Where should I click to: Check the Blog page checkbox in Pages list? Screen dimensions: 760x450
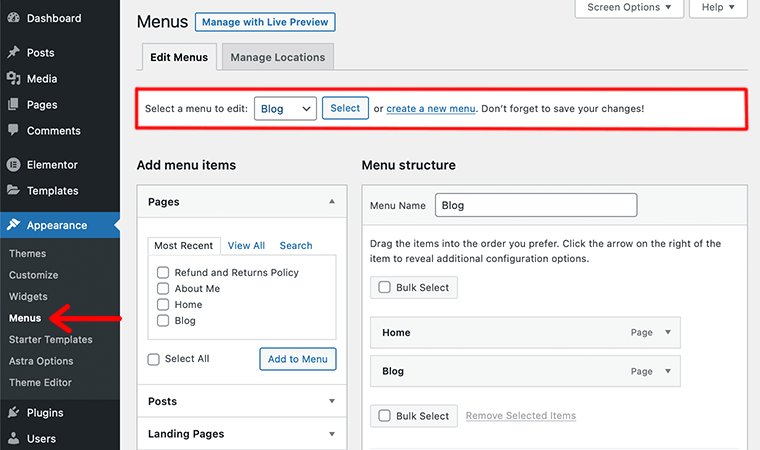tap(163, 321)
